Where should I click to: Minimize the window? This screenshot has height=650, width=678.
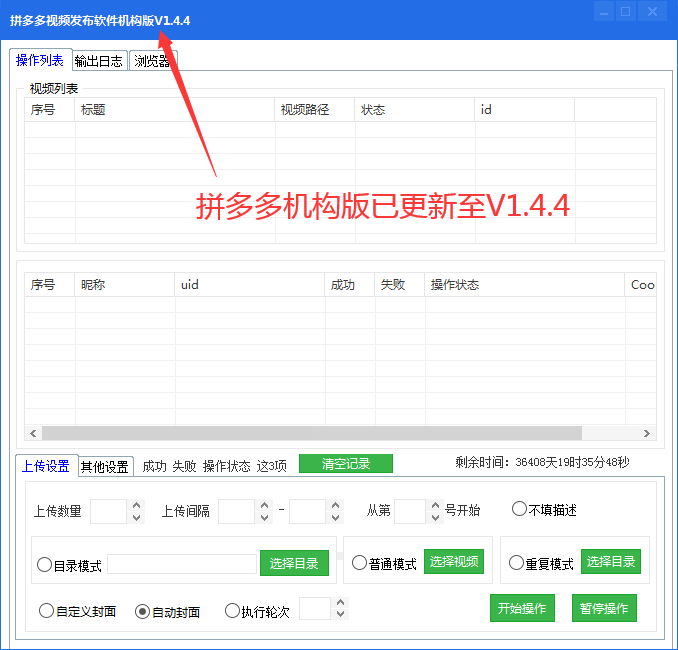(604, 12)
